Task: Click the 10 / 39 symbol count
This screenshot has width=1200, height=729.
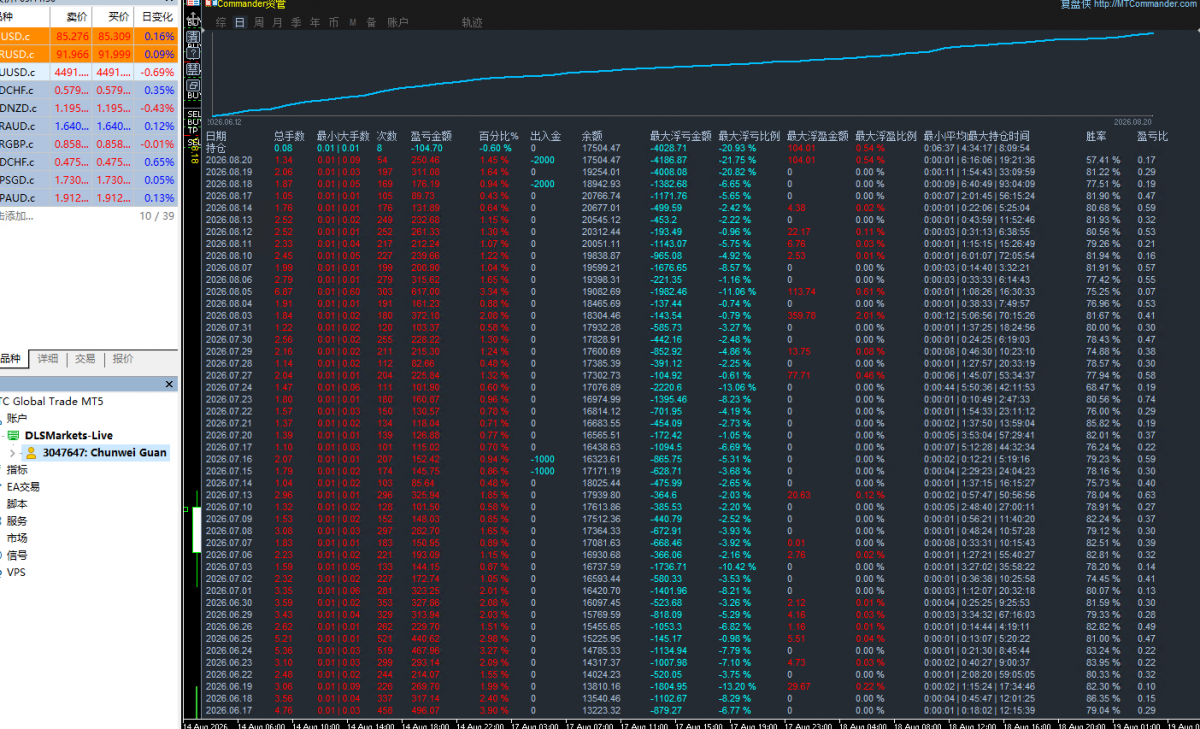Action: 159,215
